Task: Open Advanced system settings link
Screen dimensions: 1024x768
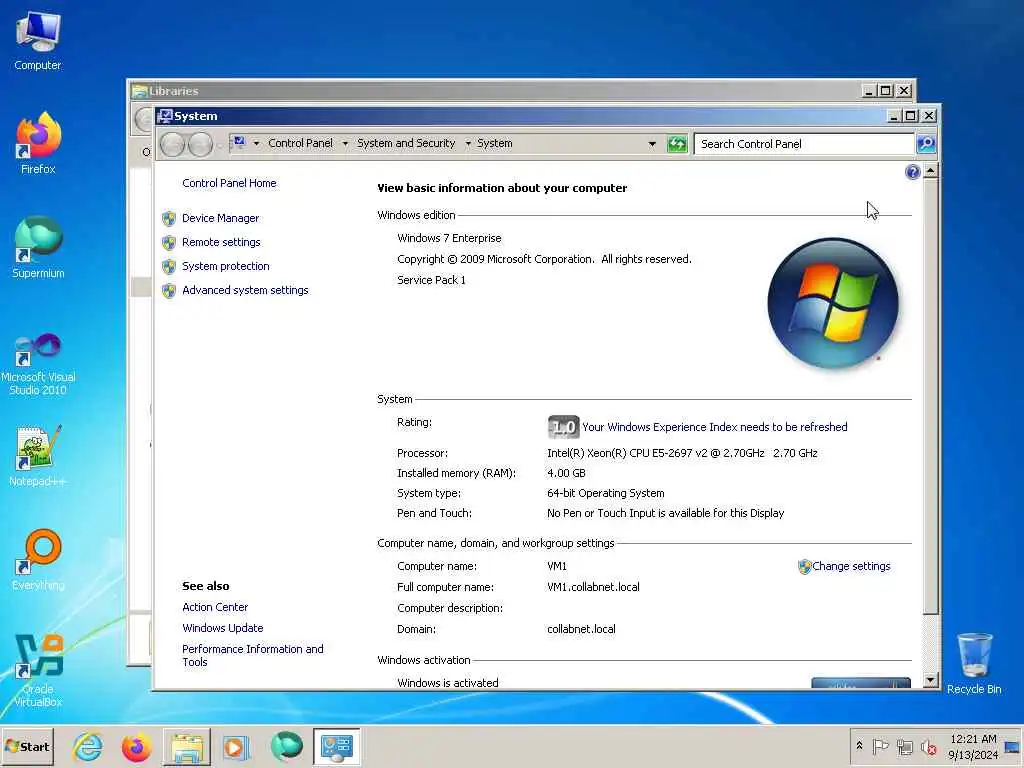Action: point(245,290)
